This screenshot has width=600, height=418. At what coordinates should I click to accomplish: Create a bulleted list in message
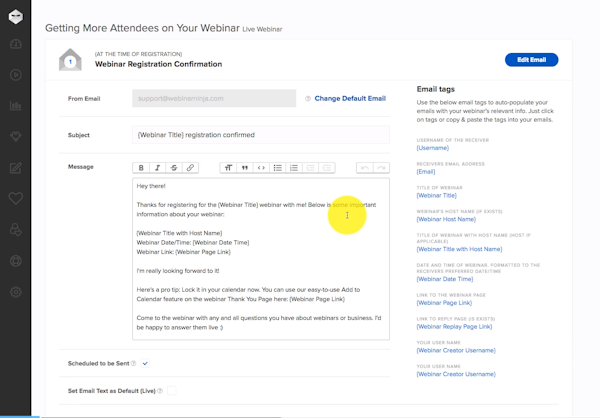[x=278, y=168]
